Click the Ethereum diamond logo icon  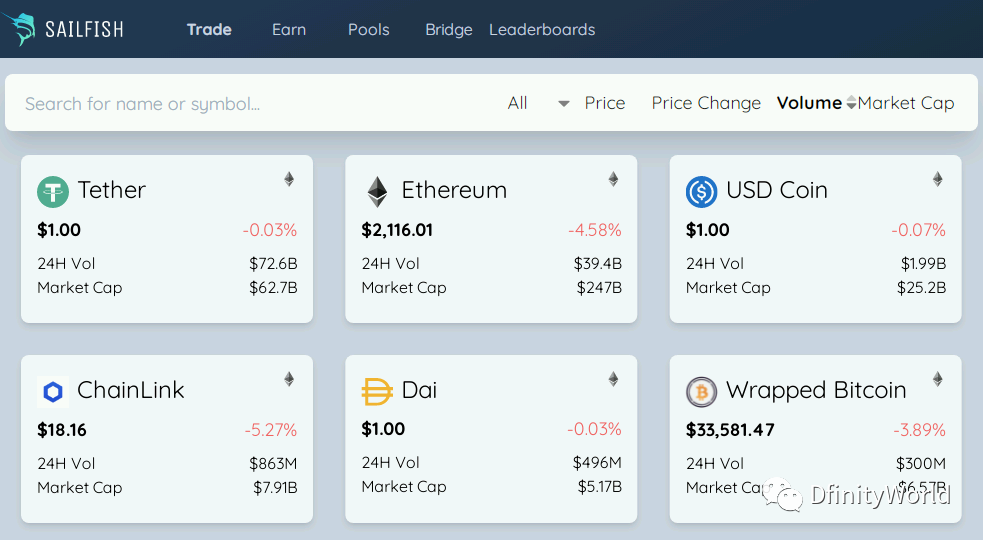click(x=377, y=192)
